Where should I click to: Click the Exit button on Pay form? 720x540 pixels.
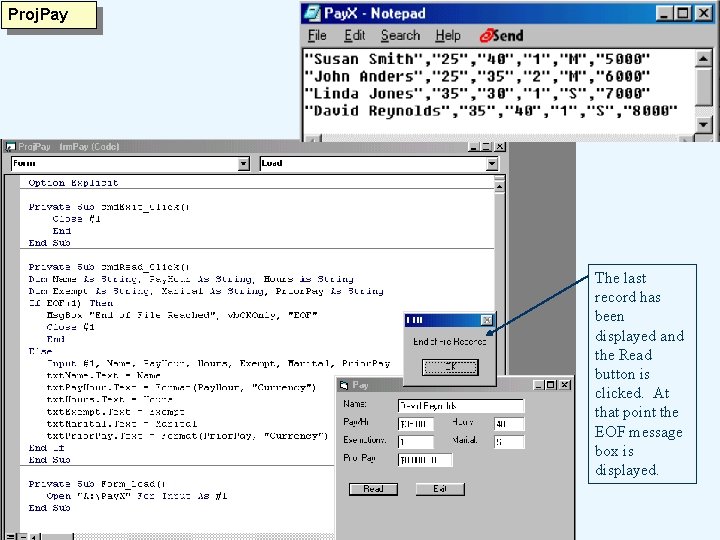point(440,489)
